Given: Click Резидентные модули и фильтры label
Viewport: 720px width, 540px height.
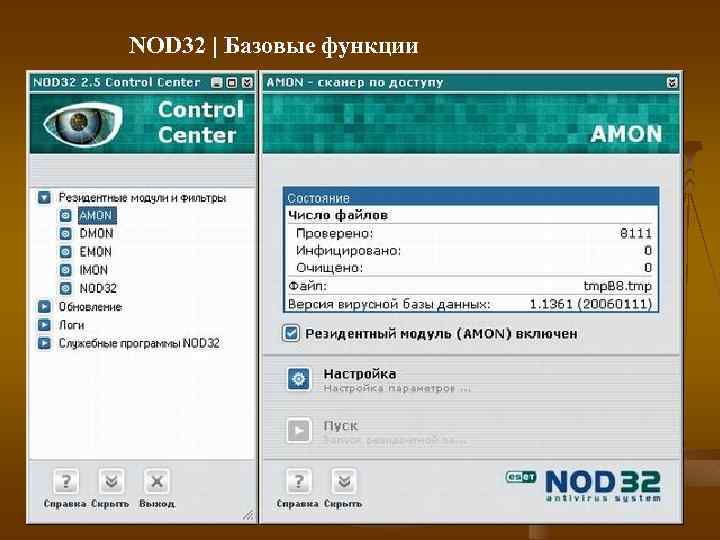Looking at the screenshot, I should tap(142, 198).
